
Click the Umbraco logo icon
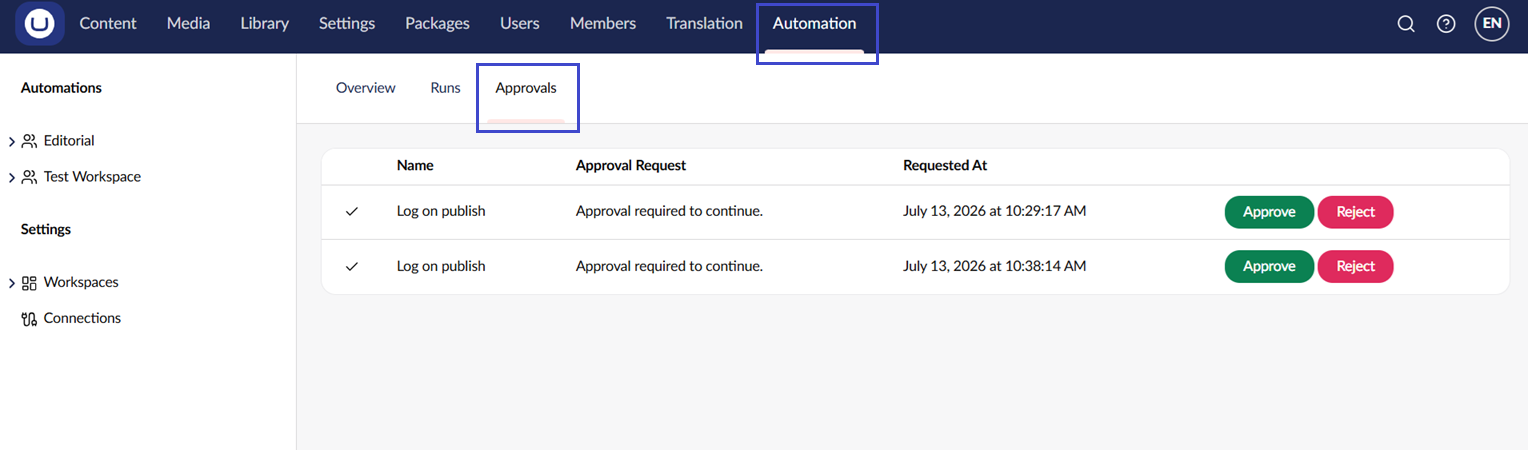point(40,23)
